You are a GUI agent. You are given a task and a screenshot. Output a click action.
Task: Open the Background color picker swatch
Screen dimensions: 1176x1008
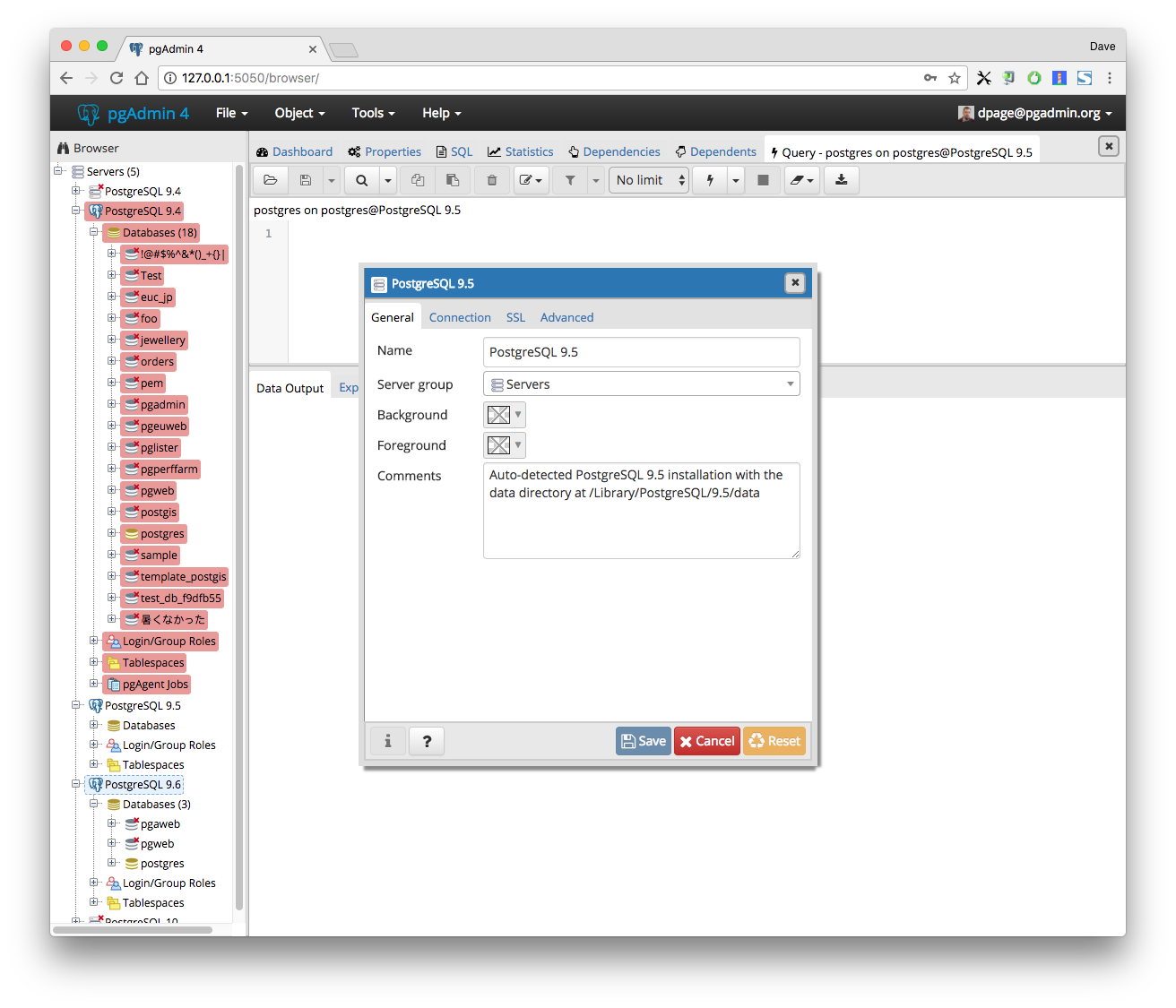click(504, 415)
